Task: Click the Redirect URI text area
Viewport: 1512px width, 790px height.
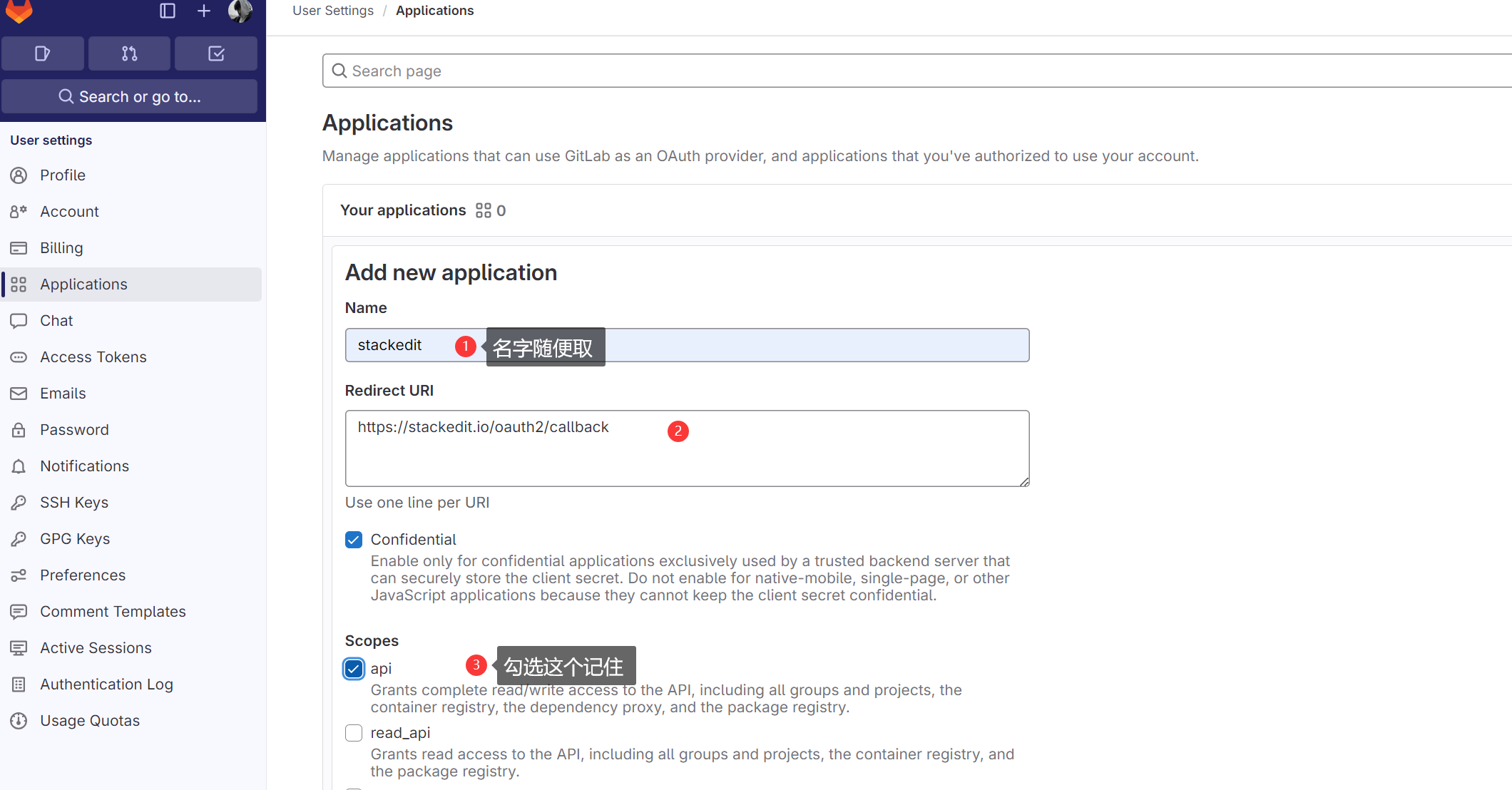Action: [x=686, y=448]
